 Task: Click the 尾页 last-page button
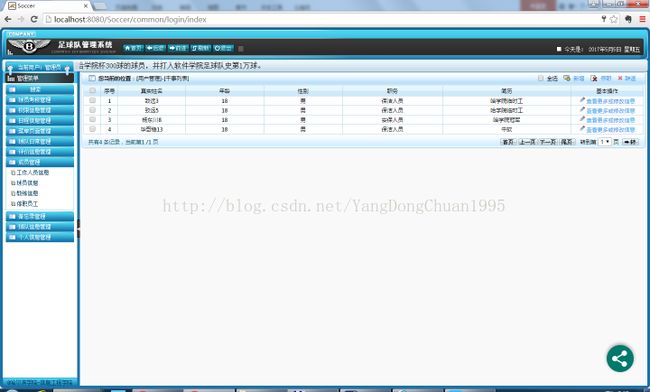coord(567,142)
